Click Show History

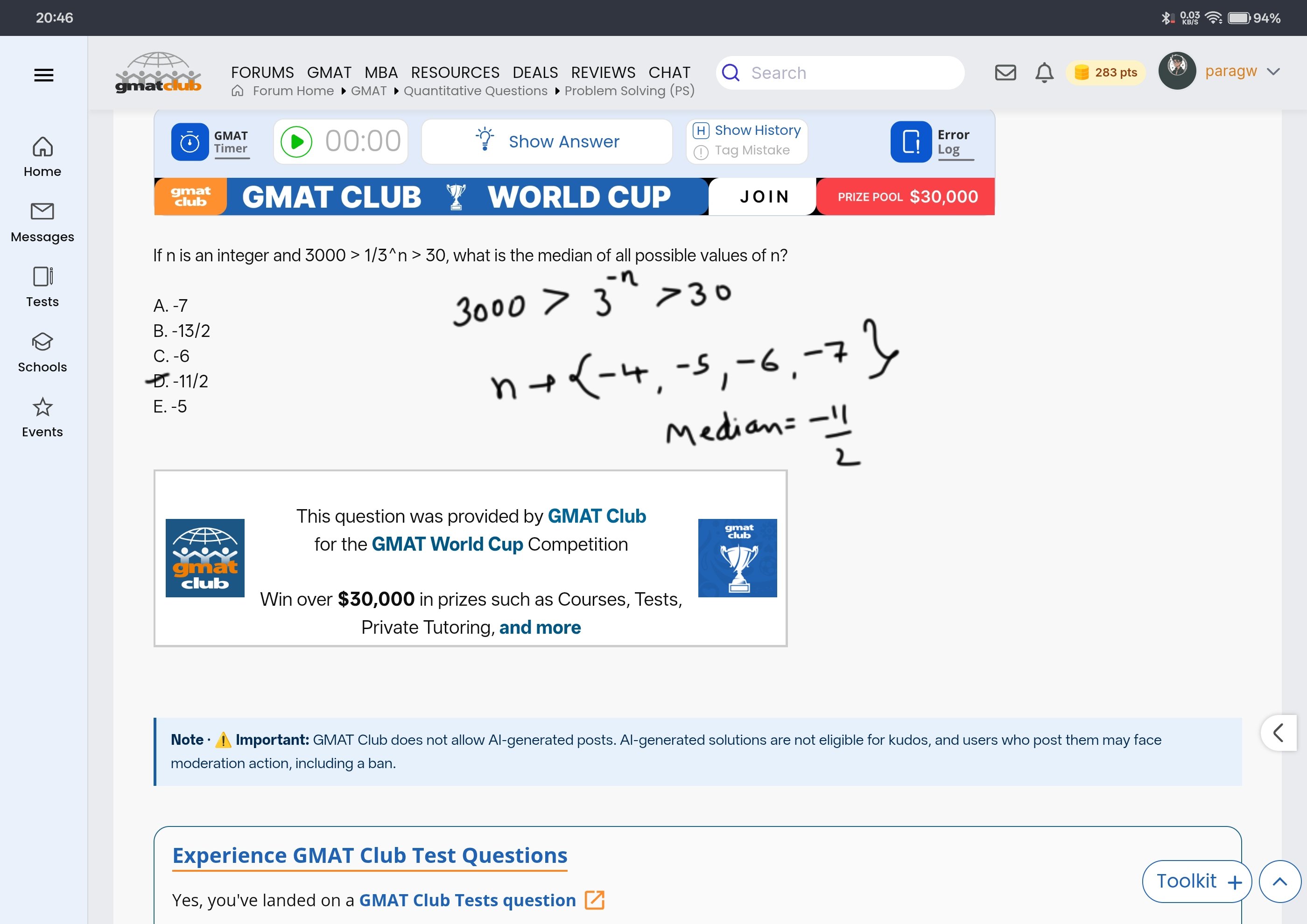click(x=747, y=130)
